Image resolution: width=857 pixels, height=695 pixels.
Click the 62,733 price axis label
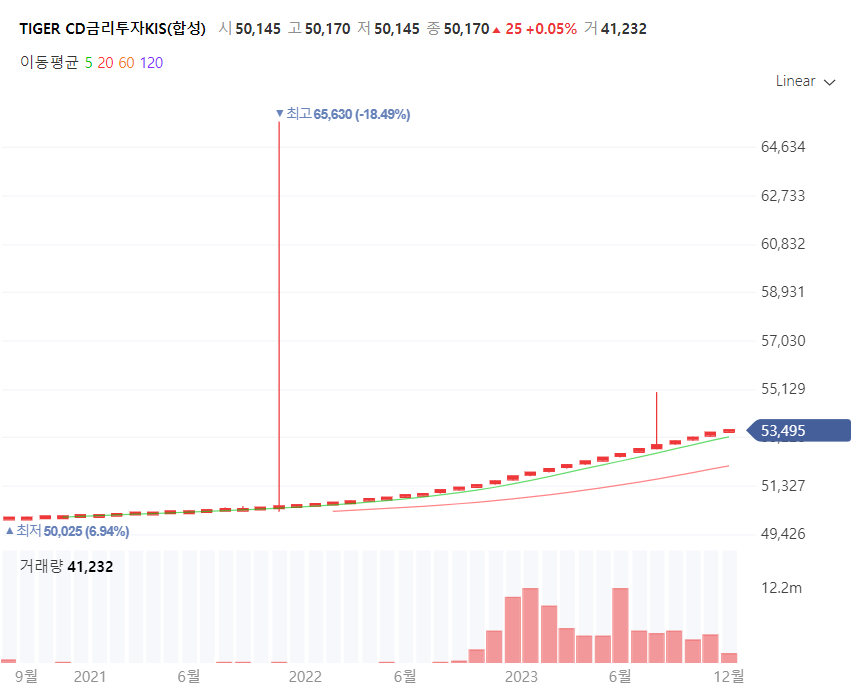click(x=783, y=196)
